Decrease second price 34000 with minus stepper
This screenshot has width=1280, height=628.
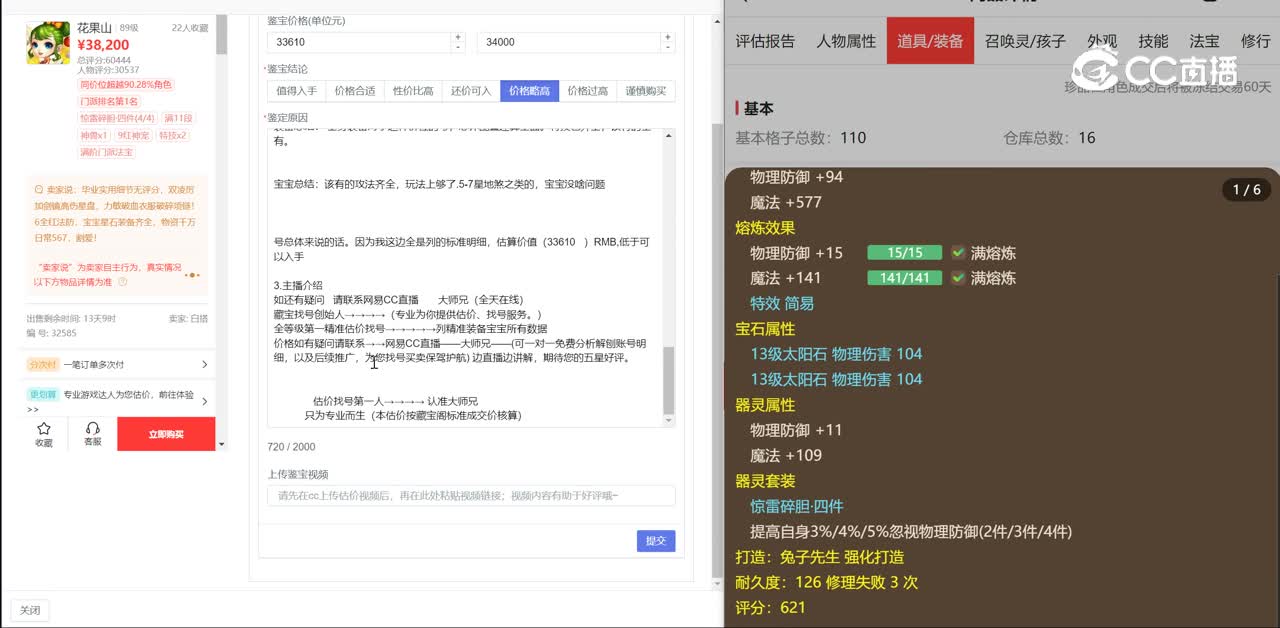coord(668,47)
